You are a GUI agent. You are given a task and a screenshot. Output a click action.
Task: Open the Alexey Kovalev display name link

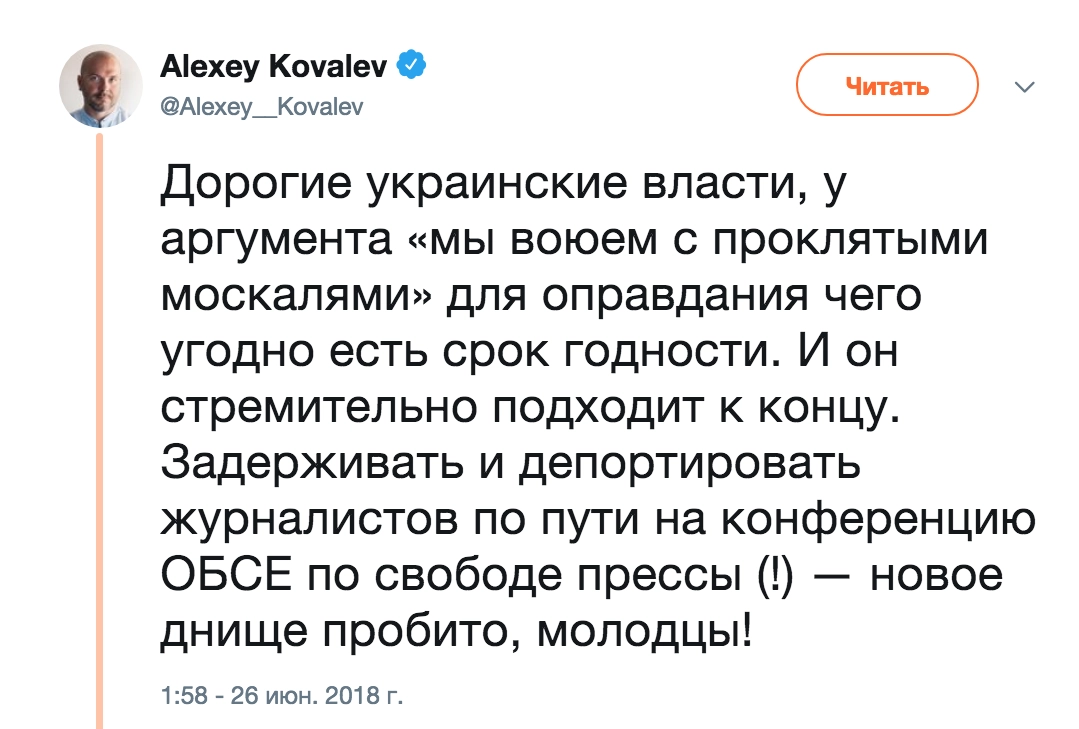pos(276,67)
